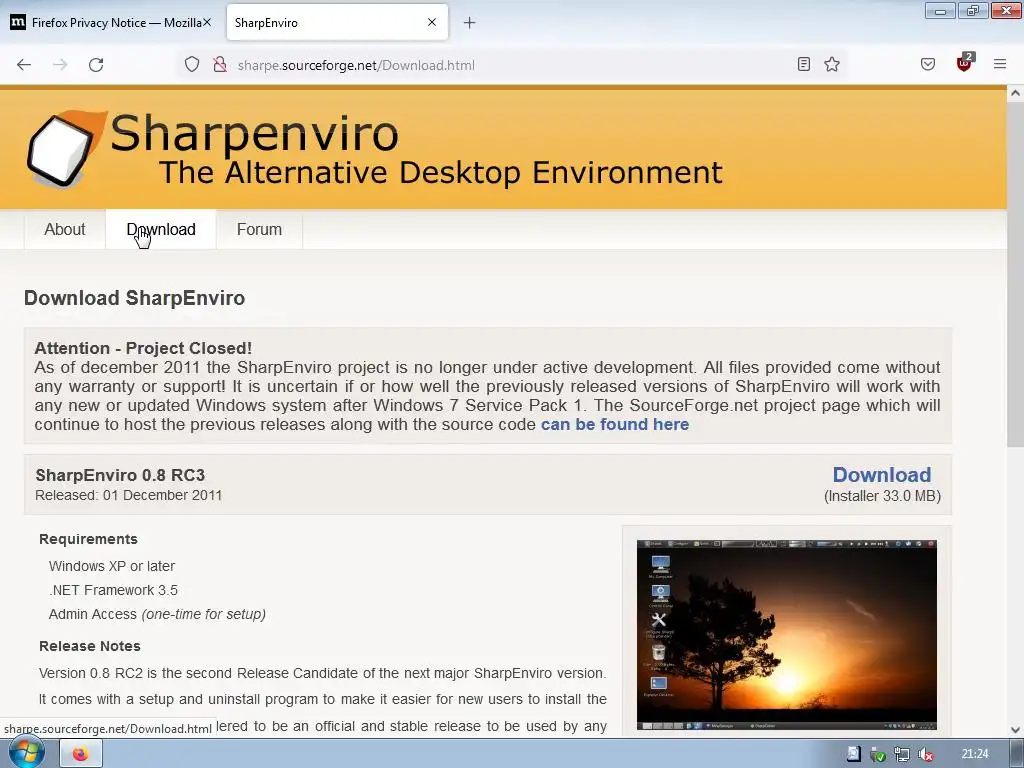Screen dimensions: 1024x768
Task: Open the network tray icon
Action: [x=902, y=755]
